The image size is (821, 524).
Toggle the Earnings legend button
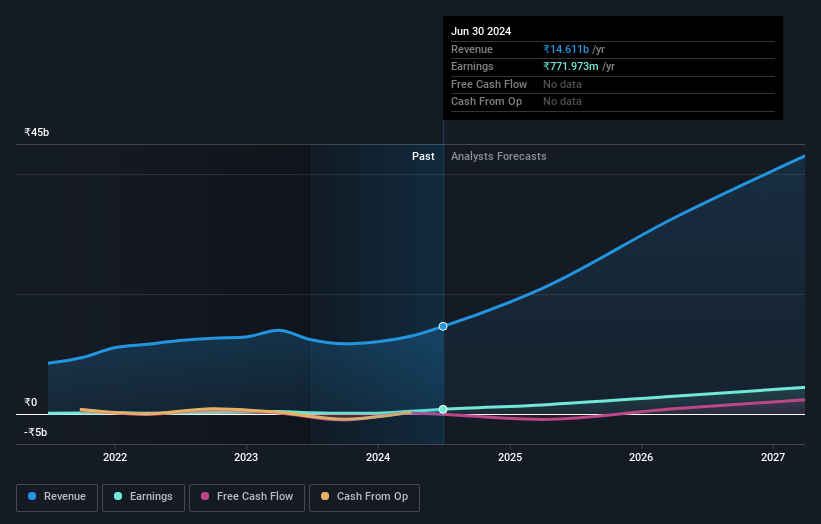(143, 497)
